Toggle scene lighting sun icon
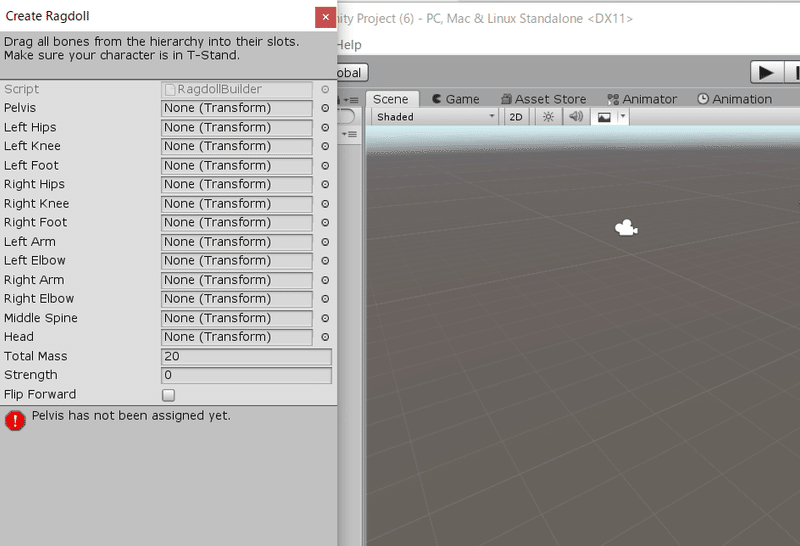The height and width of the screenshot is (546, 800). (x=548, y=117)
